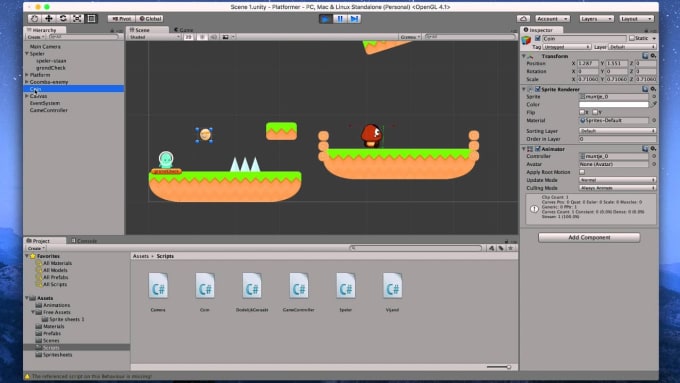Select the Rotate tool in toolbar

[63, 19]
